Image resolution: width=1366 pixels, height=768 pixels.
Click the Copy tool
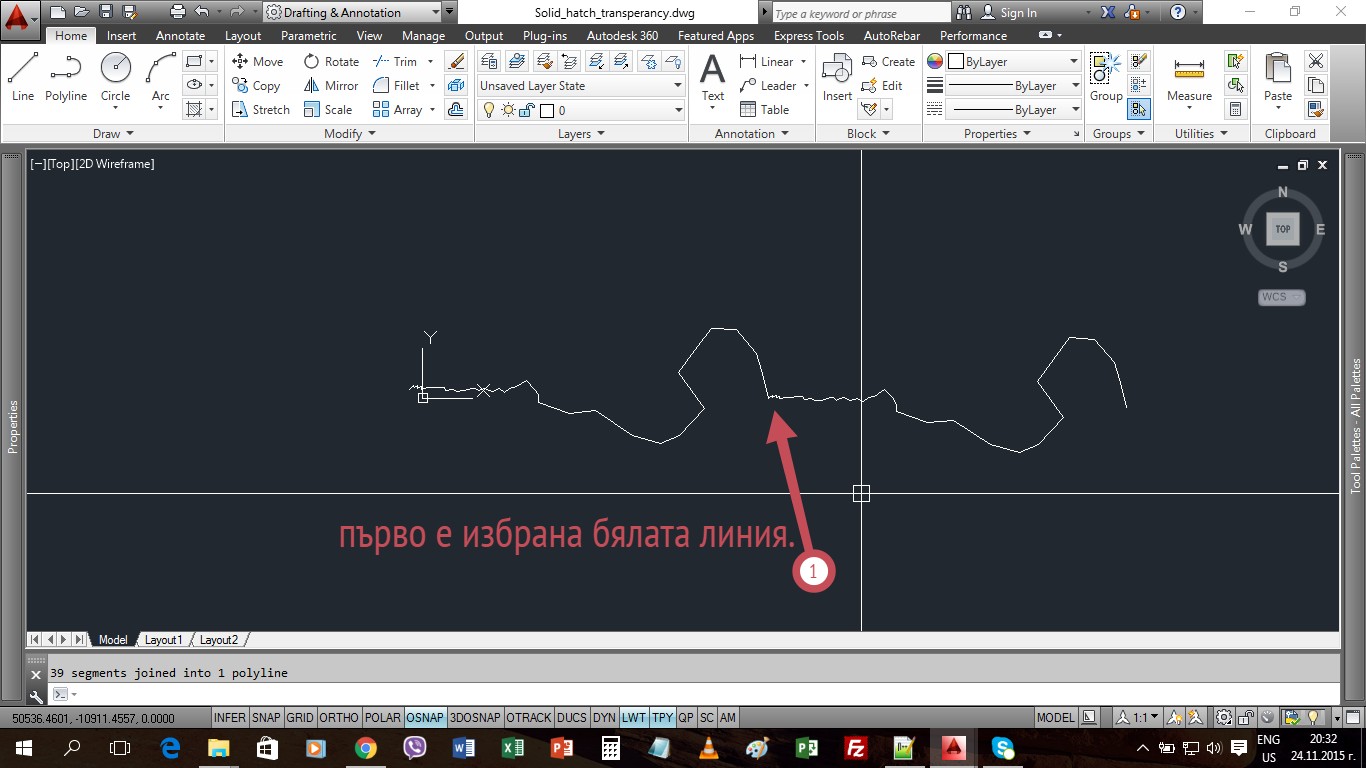(x=256, y=86)
